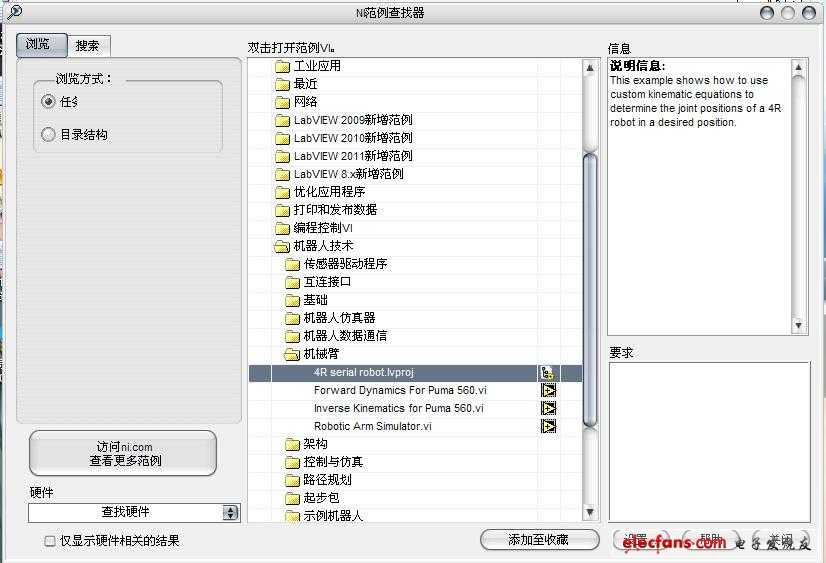Click the 信息 panel scroll-up arrow
The width and height of the screenshot is (826, 563).
click(799, 67)
